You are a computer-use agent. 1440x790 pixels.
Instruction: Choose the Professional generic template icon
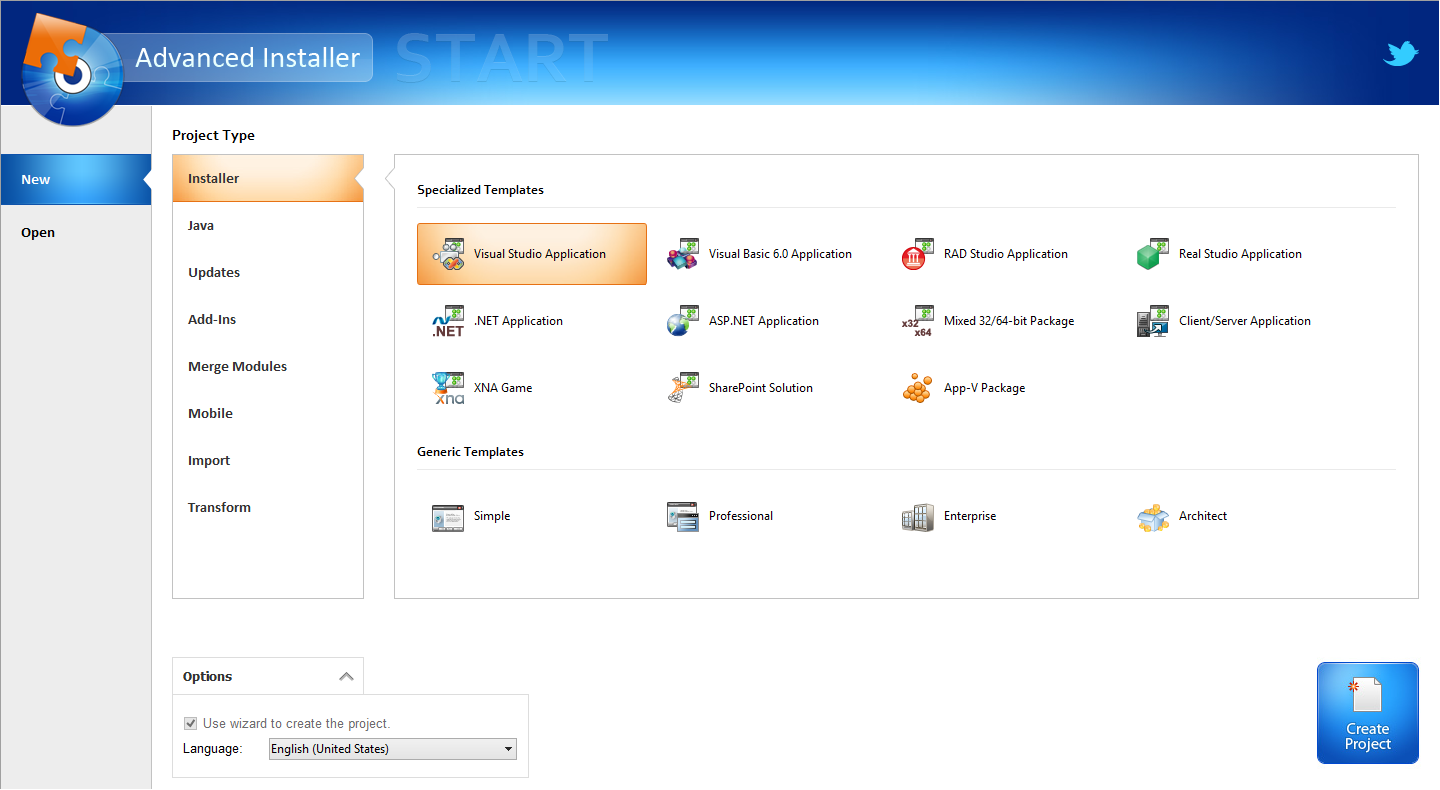pos(683,517)
